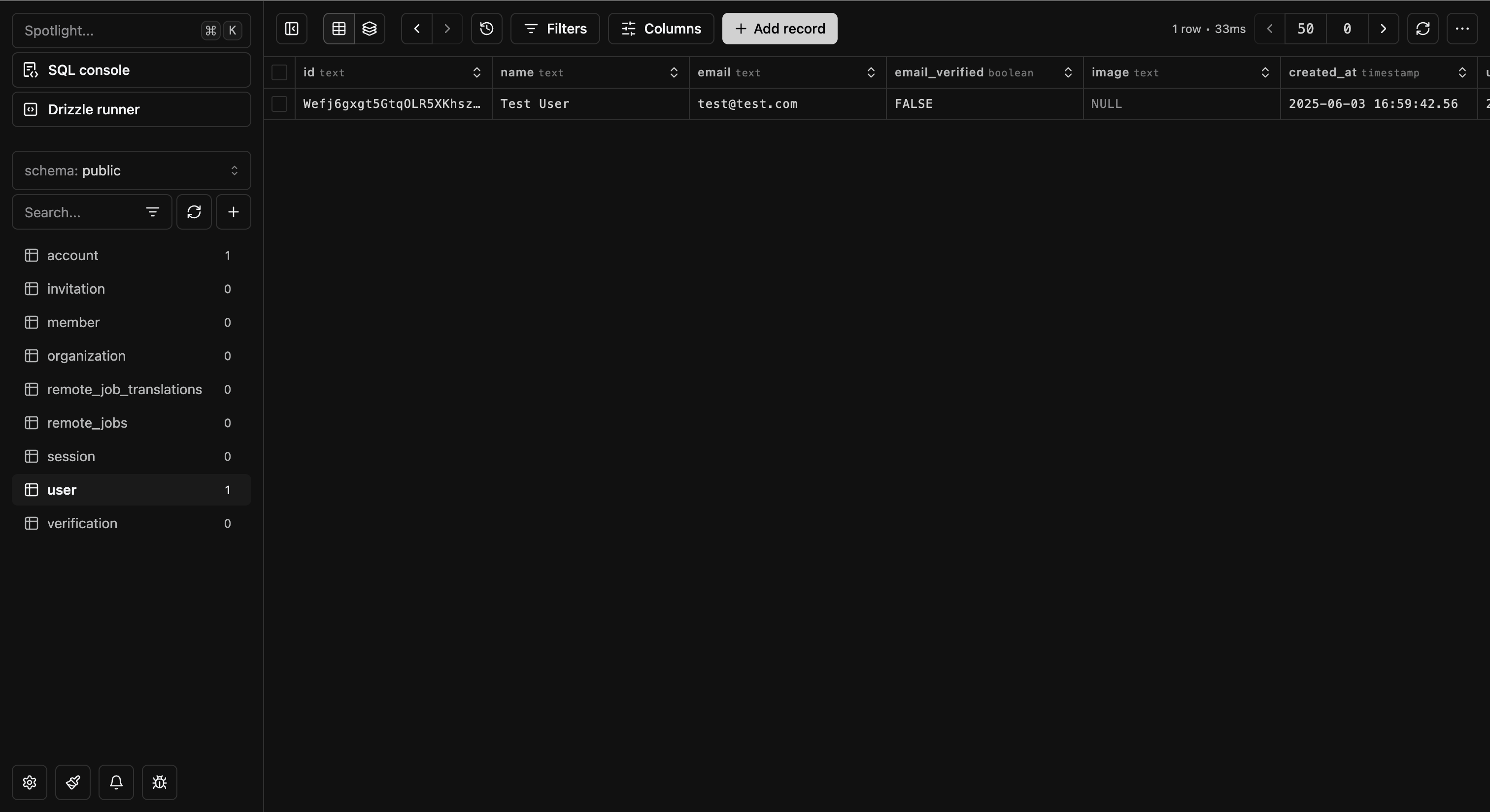
Task: Refresh the tables list in sidebar
Action: (194, 212)
